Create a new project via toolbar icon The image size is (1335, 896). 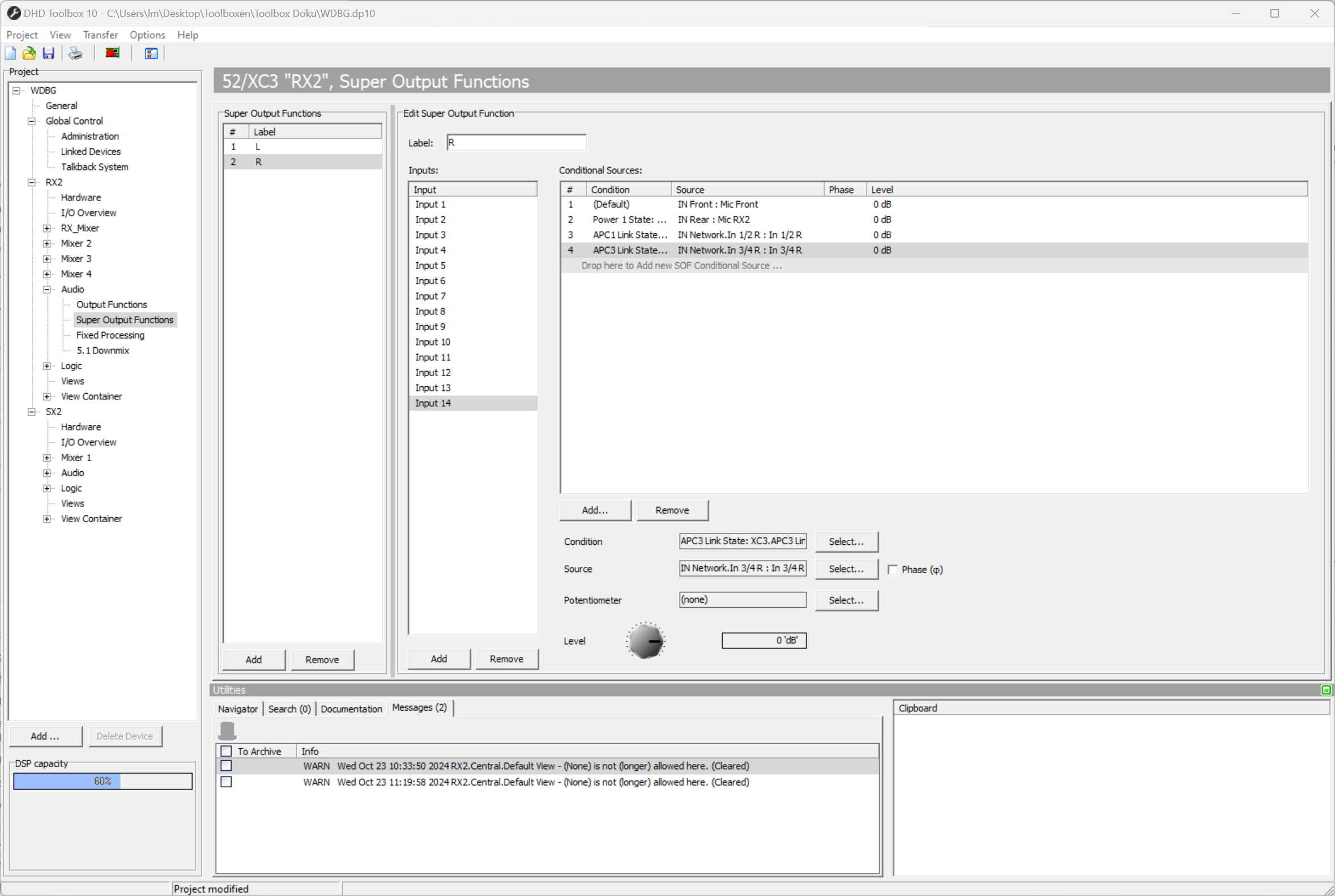click(10, 53)
